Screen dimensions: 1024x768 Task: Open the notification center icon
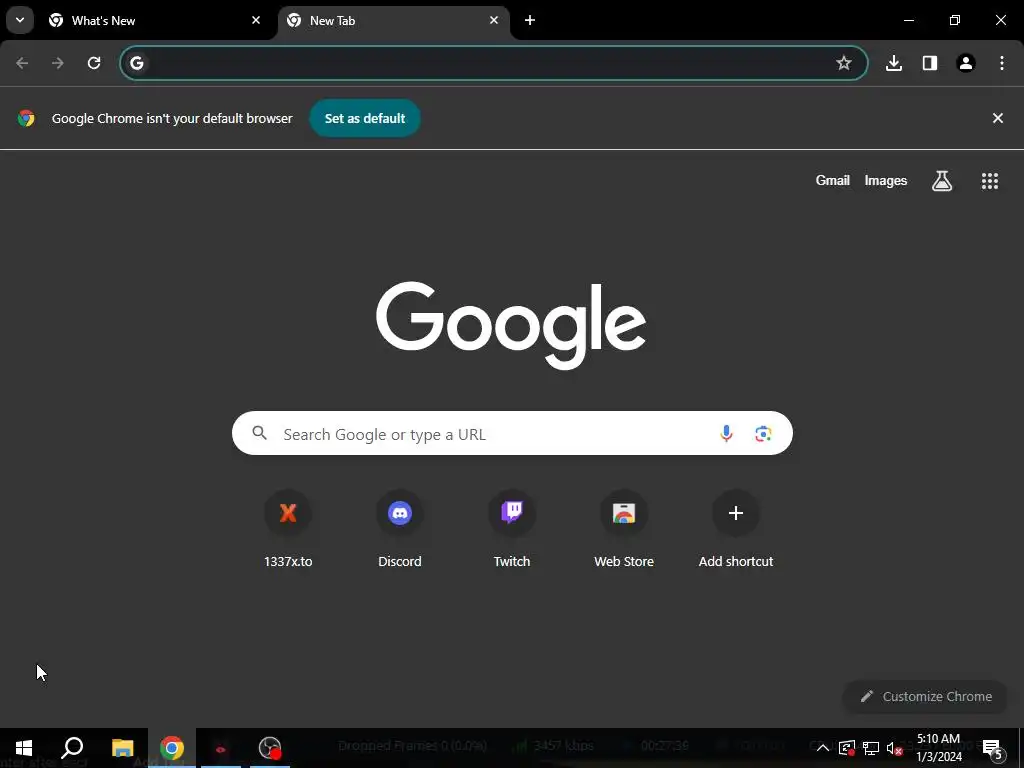[992, 749]
